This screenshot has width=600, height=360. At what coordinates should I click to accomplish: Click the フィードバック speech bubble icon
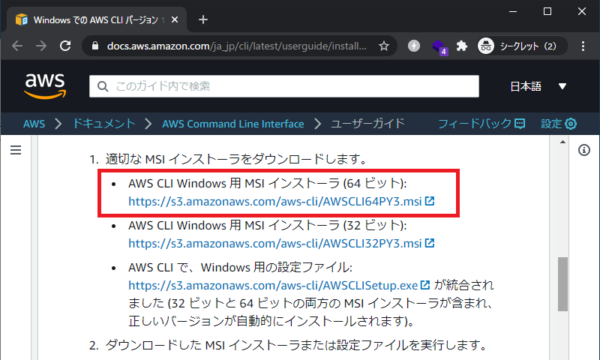(520, 124)
